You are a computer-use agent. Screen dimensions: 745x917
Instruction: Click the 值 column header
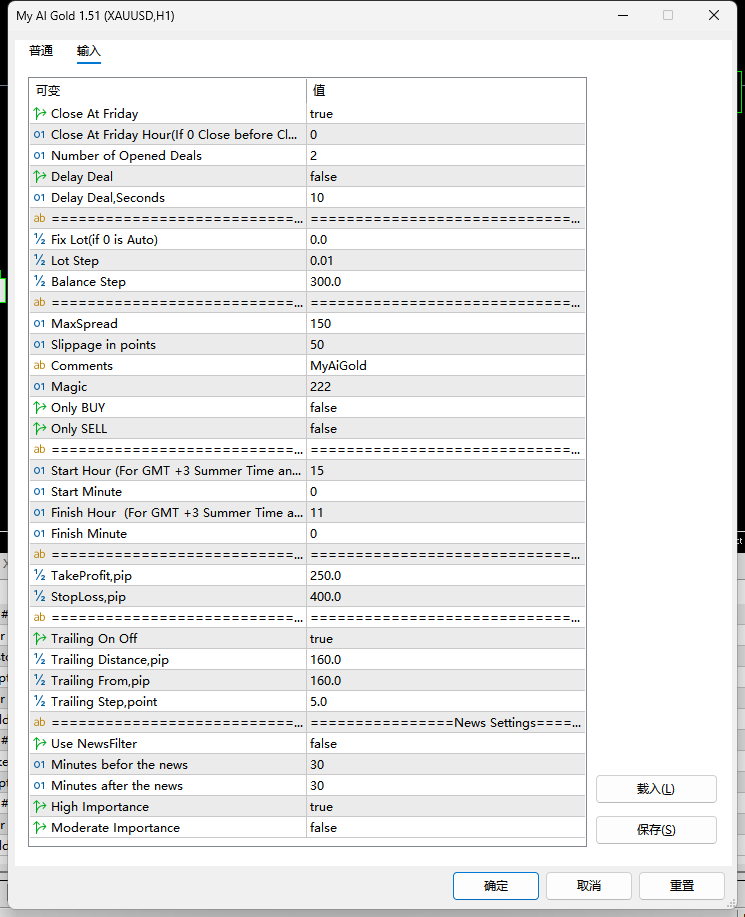coord(446,91)
